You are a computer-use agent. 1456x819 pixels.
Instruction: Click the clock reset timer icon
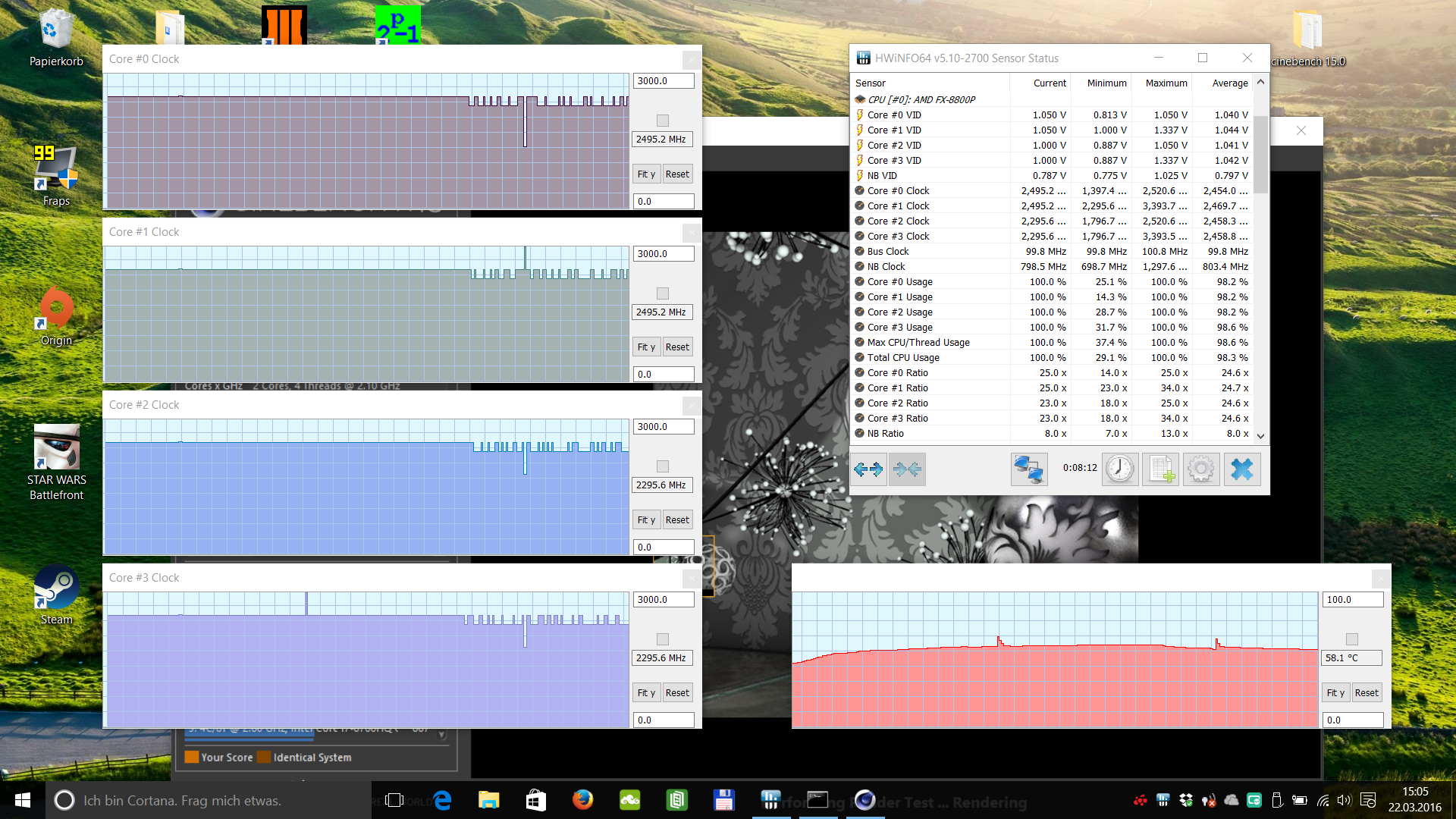(x=1120, y=469)
